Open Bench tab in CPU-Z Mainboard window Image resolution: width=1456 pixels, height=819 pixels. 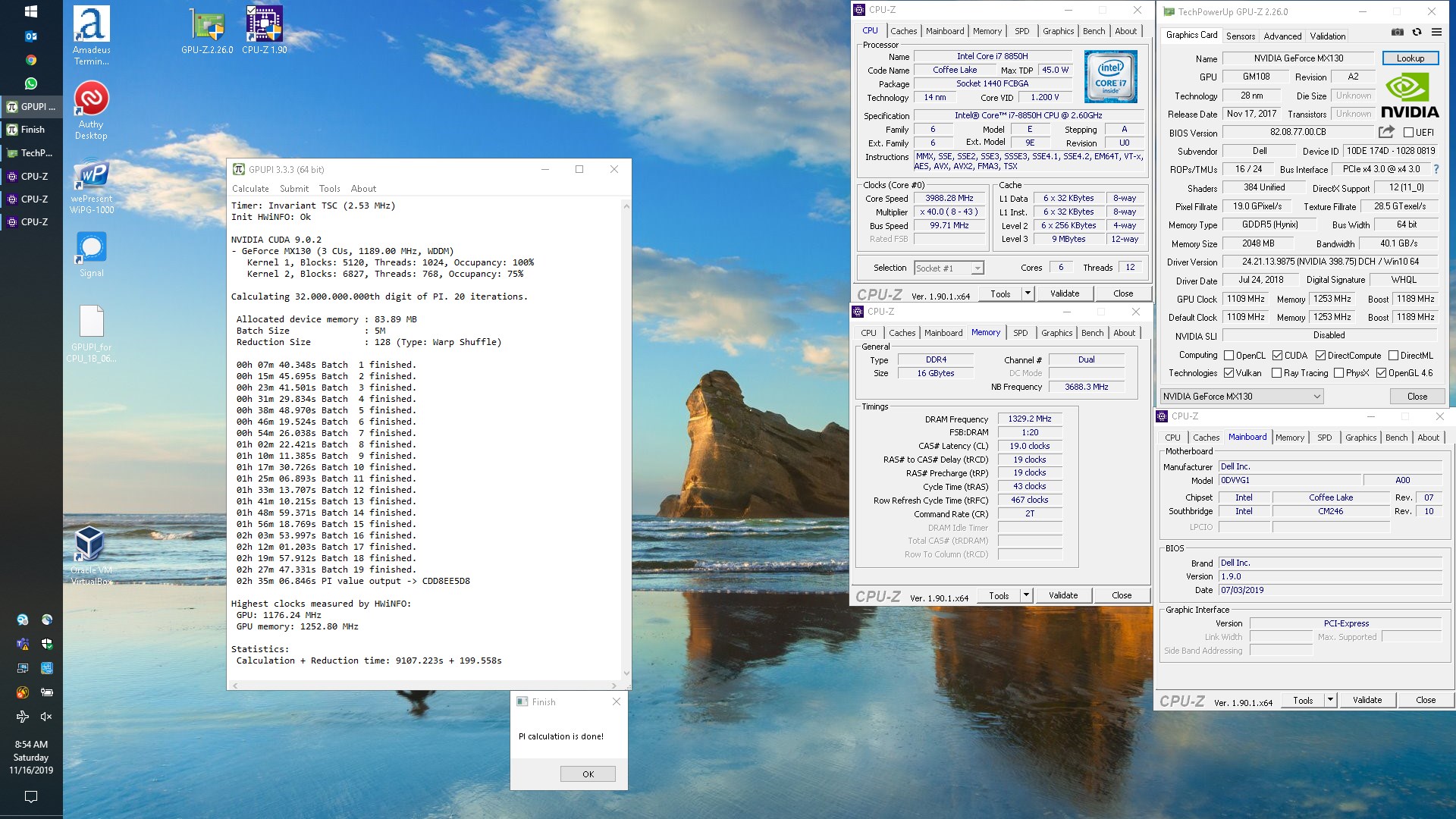point(1396,438)
